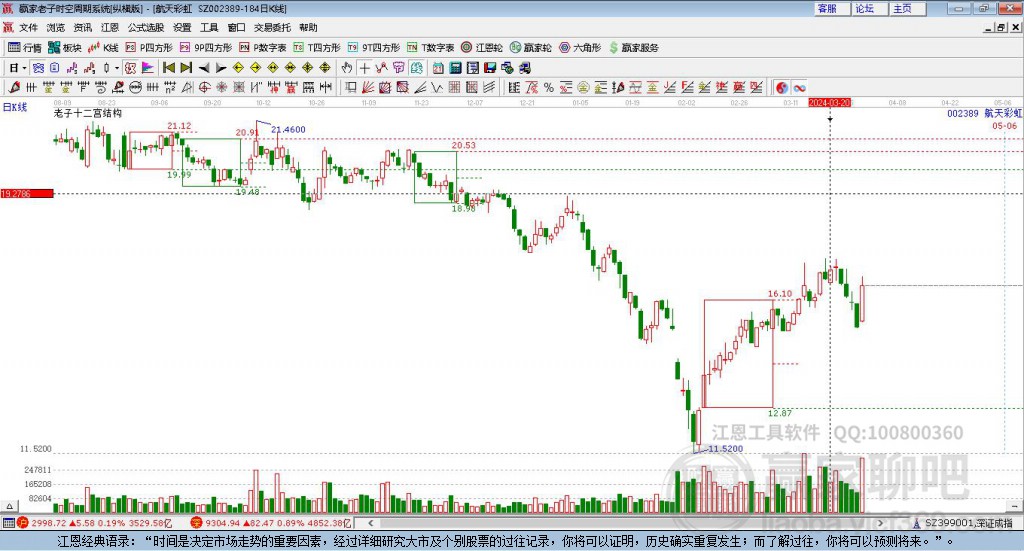Open the P四方形 tool
The image size is (1024, 551).
click(x=149, y=48)
